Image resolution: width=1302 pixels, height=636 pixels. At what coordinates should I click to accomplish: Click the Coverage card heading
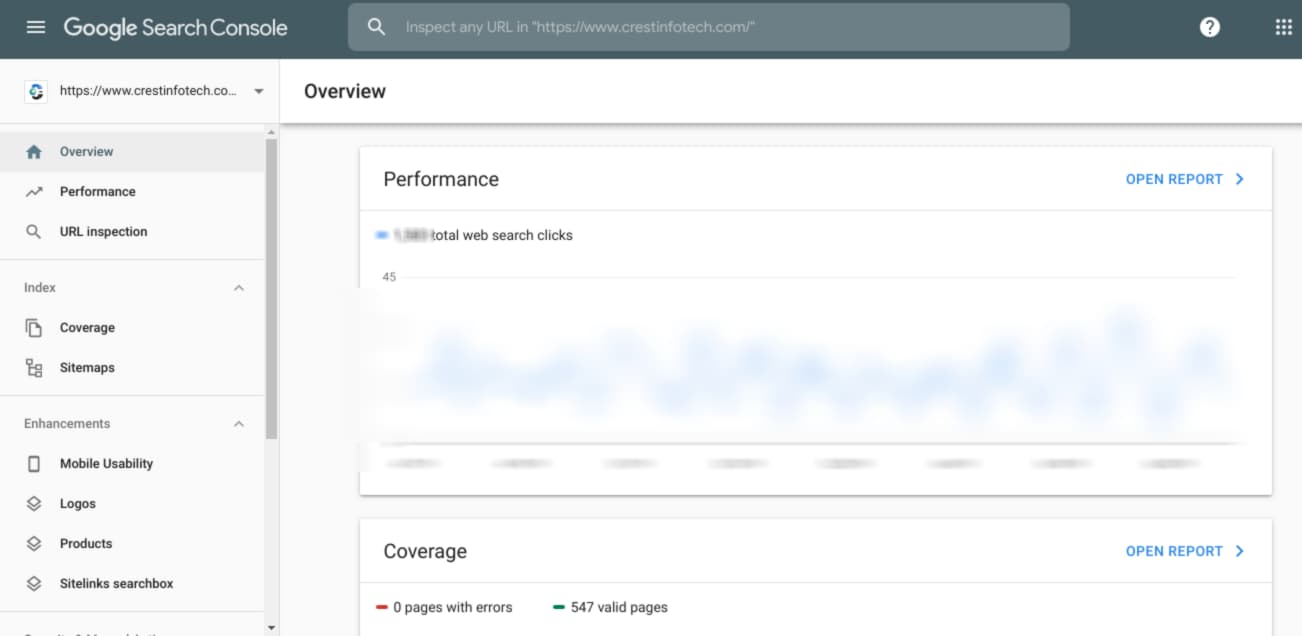point(425,551)
